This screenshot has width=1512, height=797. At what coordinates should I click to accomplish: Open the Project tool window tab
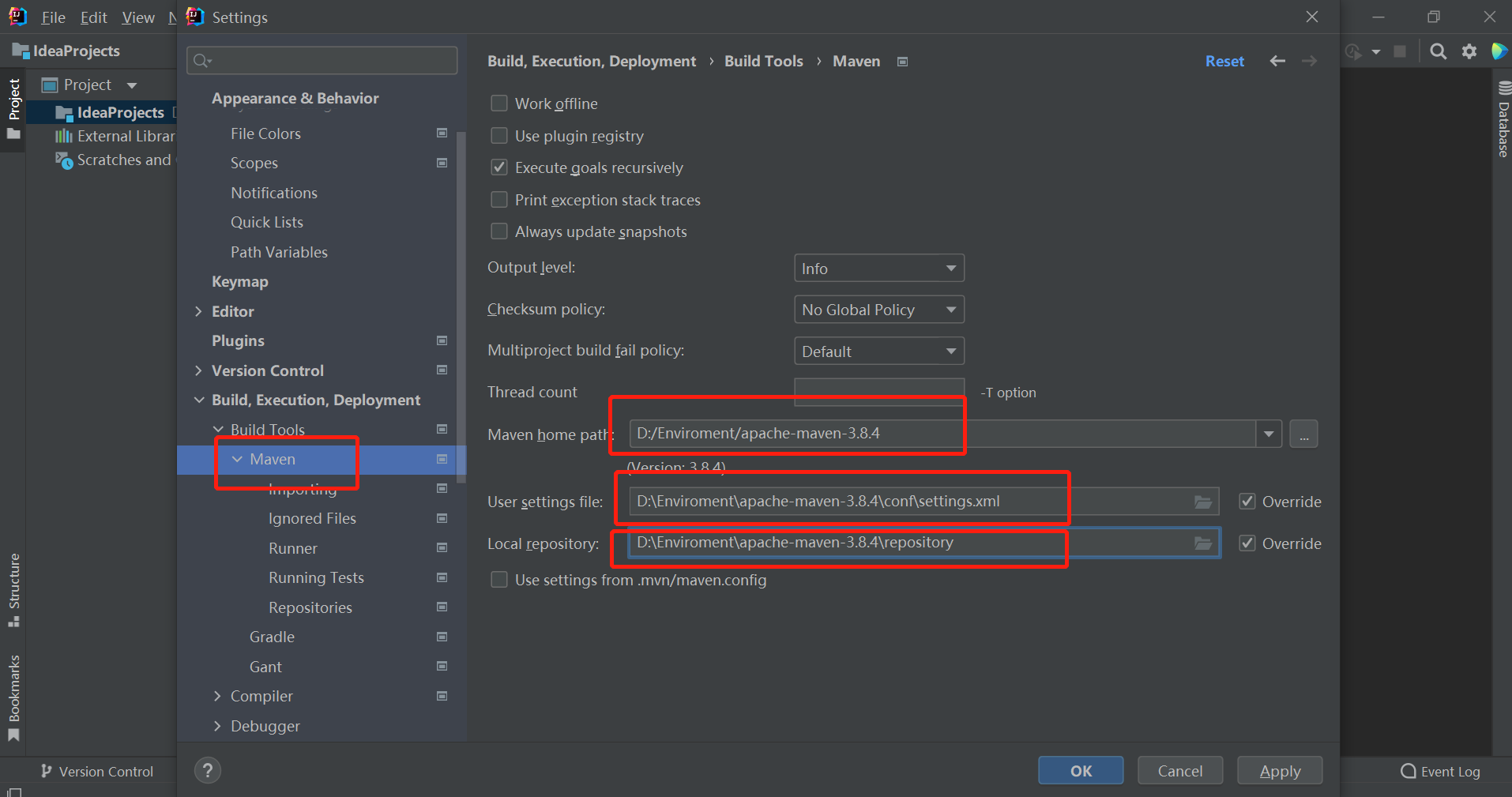[13, 109]
